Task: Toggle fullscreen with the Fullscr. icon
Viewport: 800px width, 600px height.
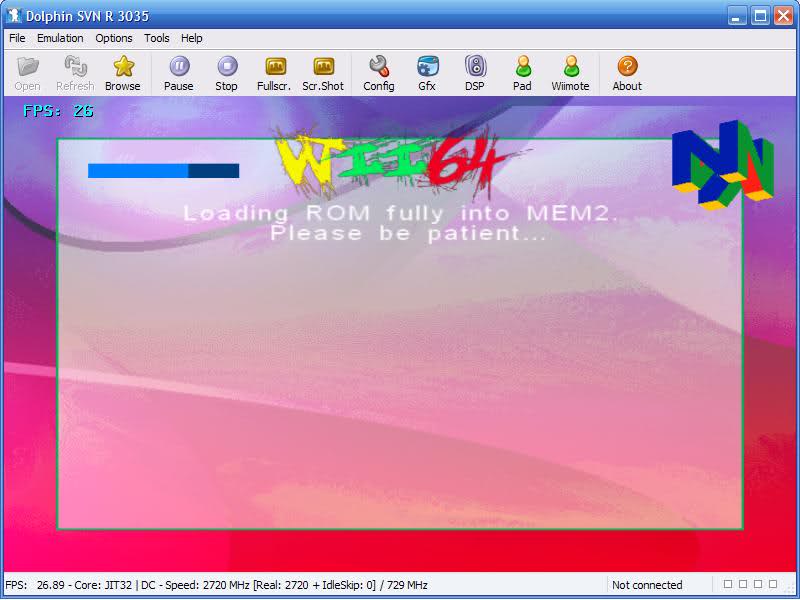Action: pos(275,66)
